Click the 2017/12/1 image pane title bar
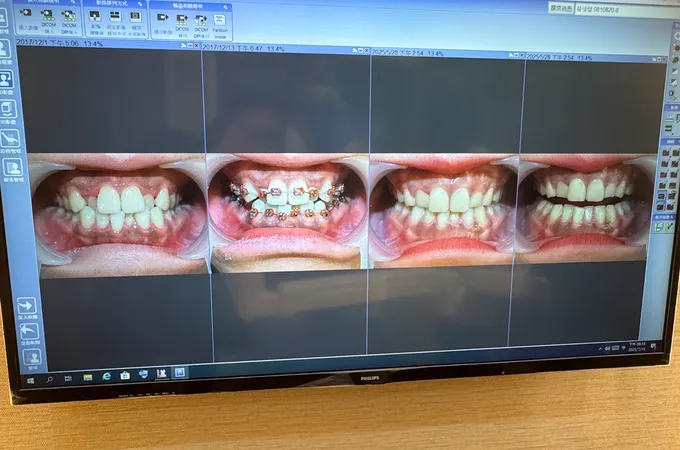 108,44
